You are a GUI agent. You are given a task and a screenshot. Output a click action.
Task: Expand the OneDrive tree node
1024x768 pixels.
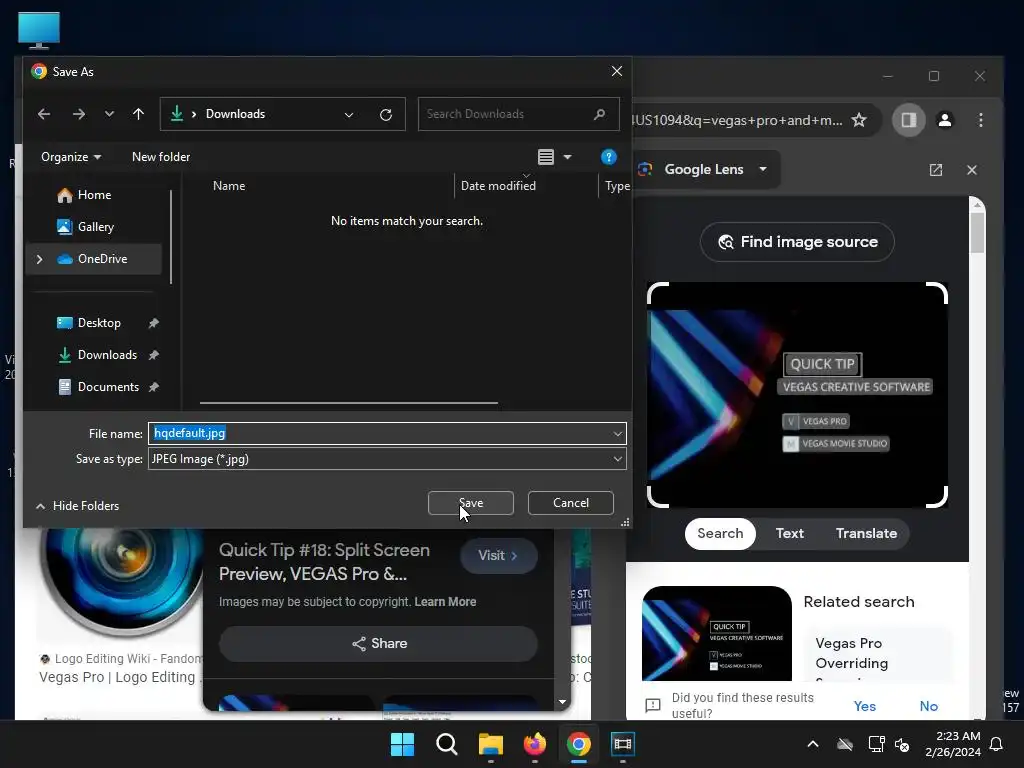coord(40,259)
